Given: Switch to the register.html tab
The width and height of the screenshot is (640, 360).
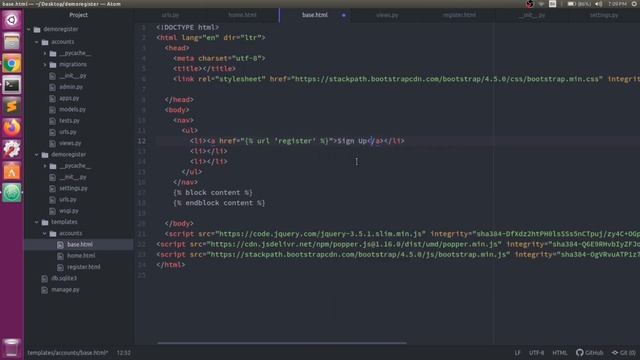Looking at the screenshot, I should pos(459,15).
